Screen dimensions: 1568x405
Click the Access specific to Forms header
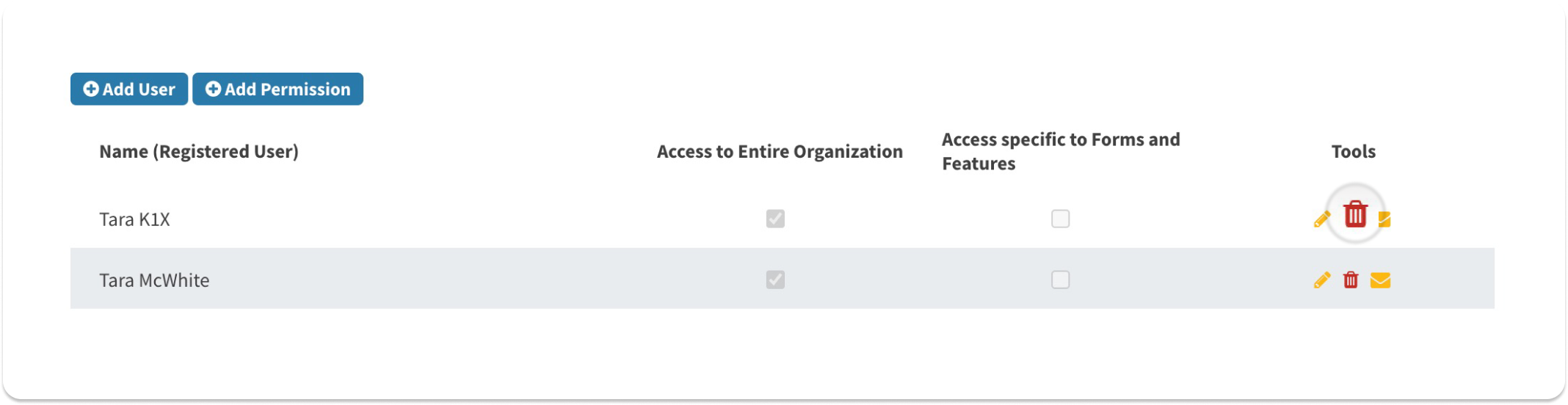point(1061,151)
